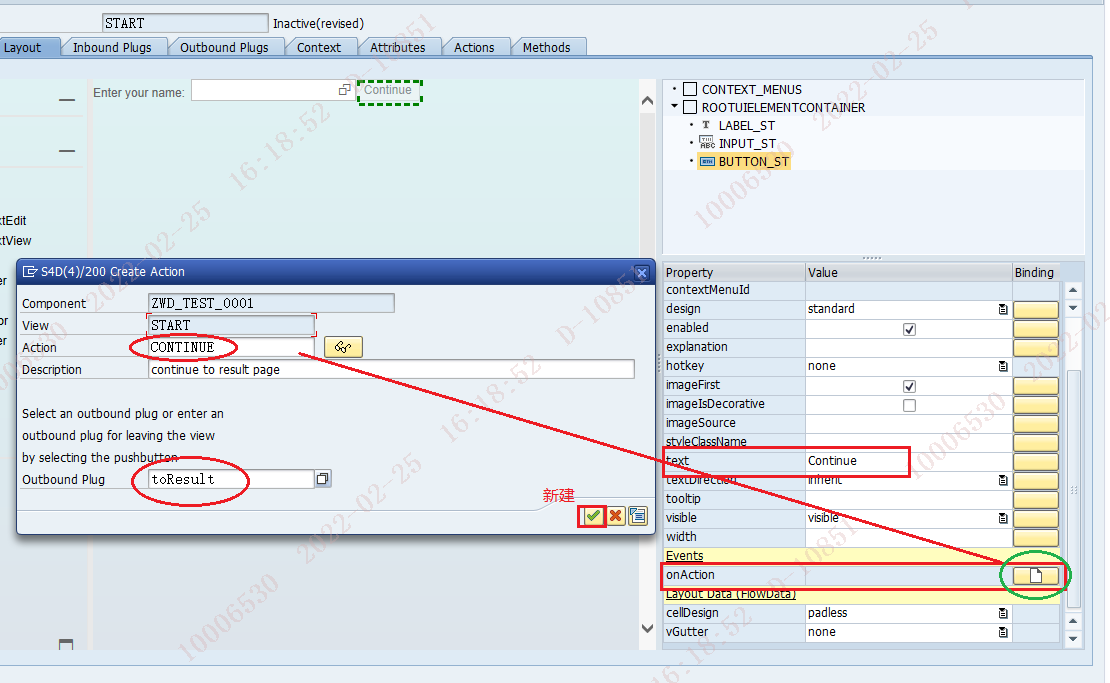Click binding button for text property
This screenshot has height=683, width=1110.
click(1036, 461)
